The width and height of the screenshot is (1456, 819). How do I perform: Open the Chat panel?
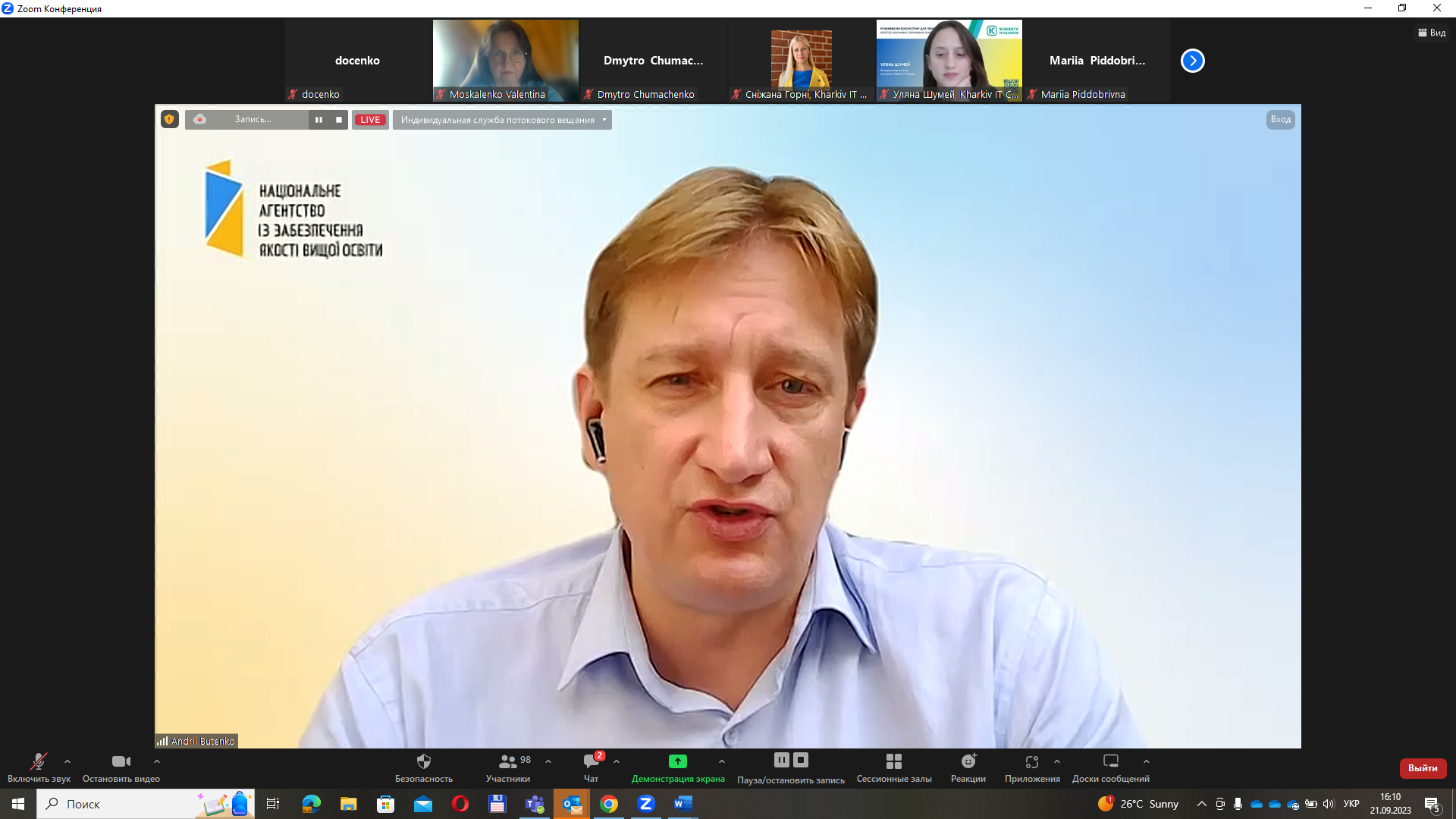pos(591,762)
